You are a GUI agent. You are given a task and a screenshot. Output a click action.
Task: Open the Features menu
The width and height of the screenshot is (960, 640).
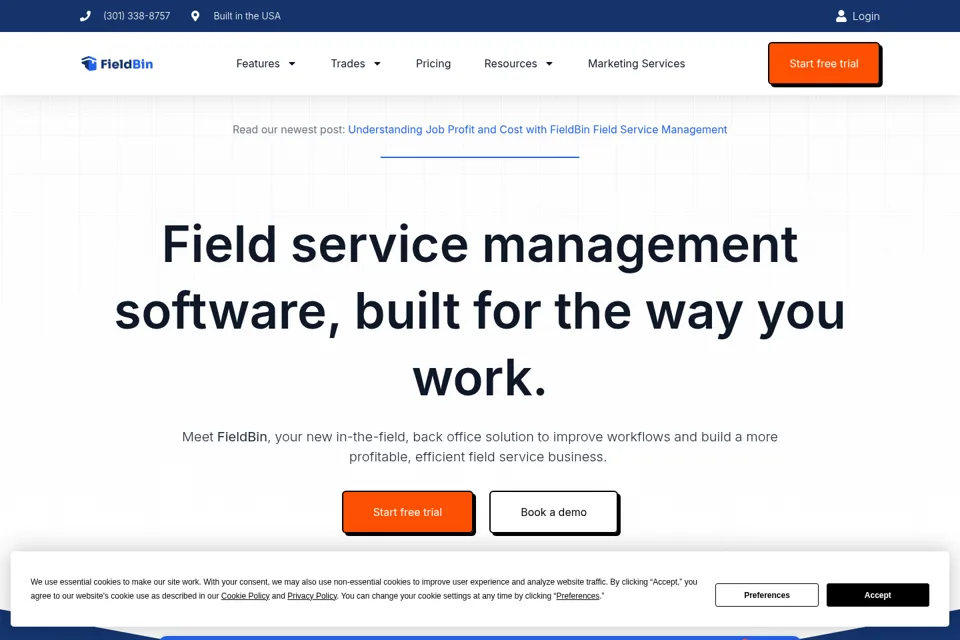tap(258, 64)
